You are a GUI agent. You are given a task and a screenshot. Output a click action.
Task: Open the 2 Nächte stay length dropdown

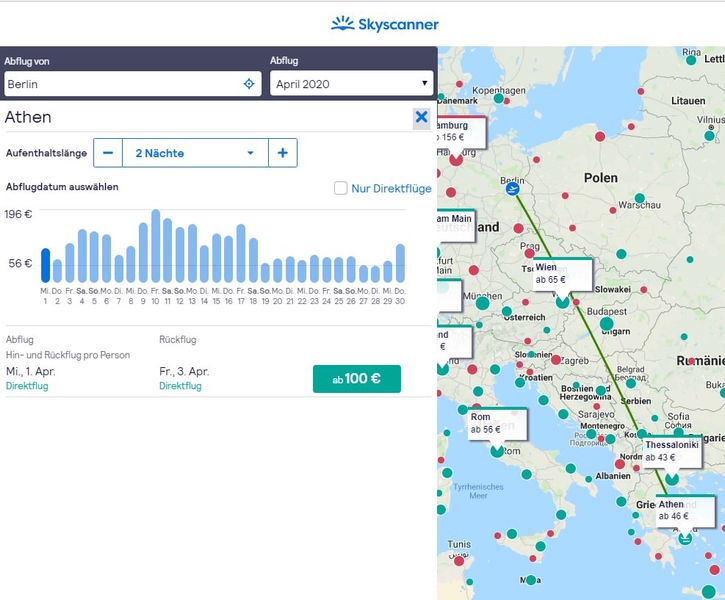tap(195, 153)
